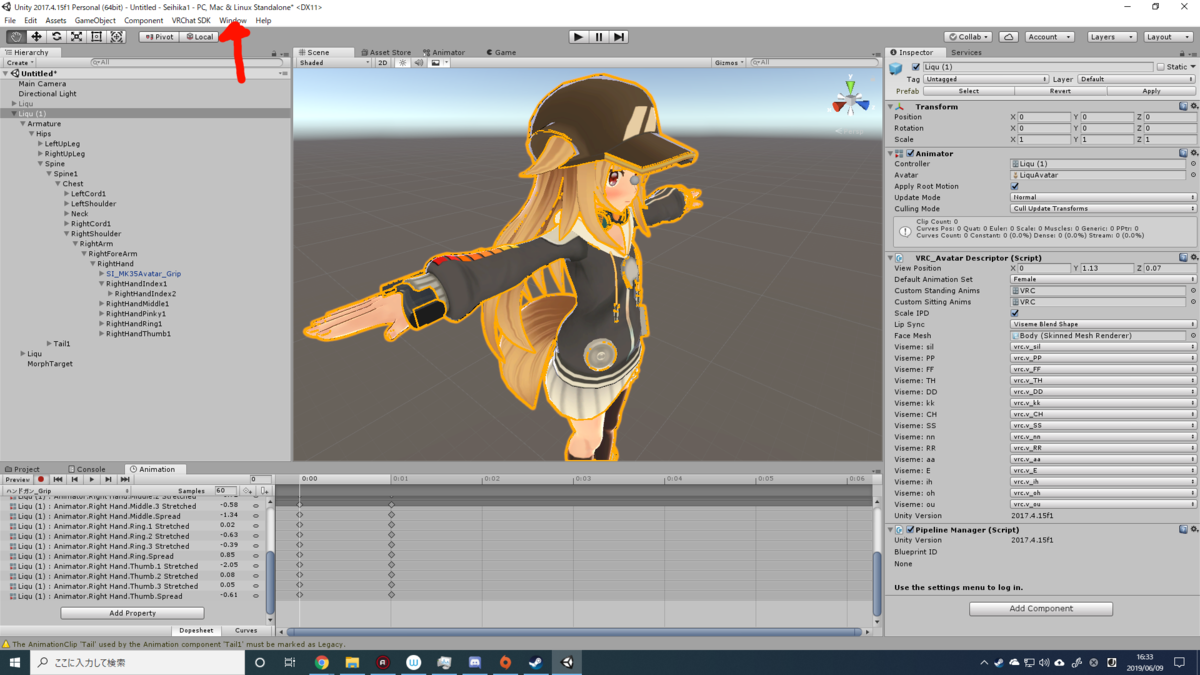The image size is (1200, 675).
Task: Toggle the Pivot/Center handle mode
Action: click(x=158, y=37)
